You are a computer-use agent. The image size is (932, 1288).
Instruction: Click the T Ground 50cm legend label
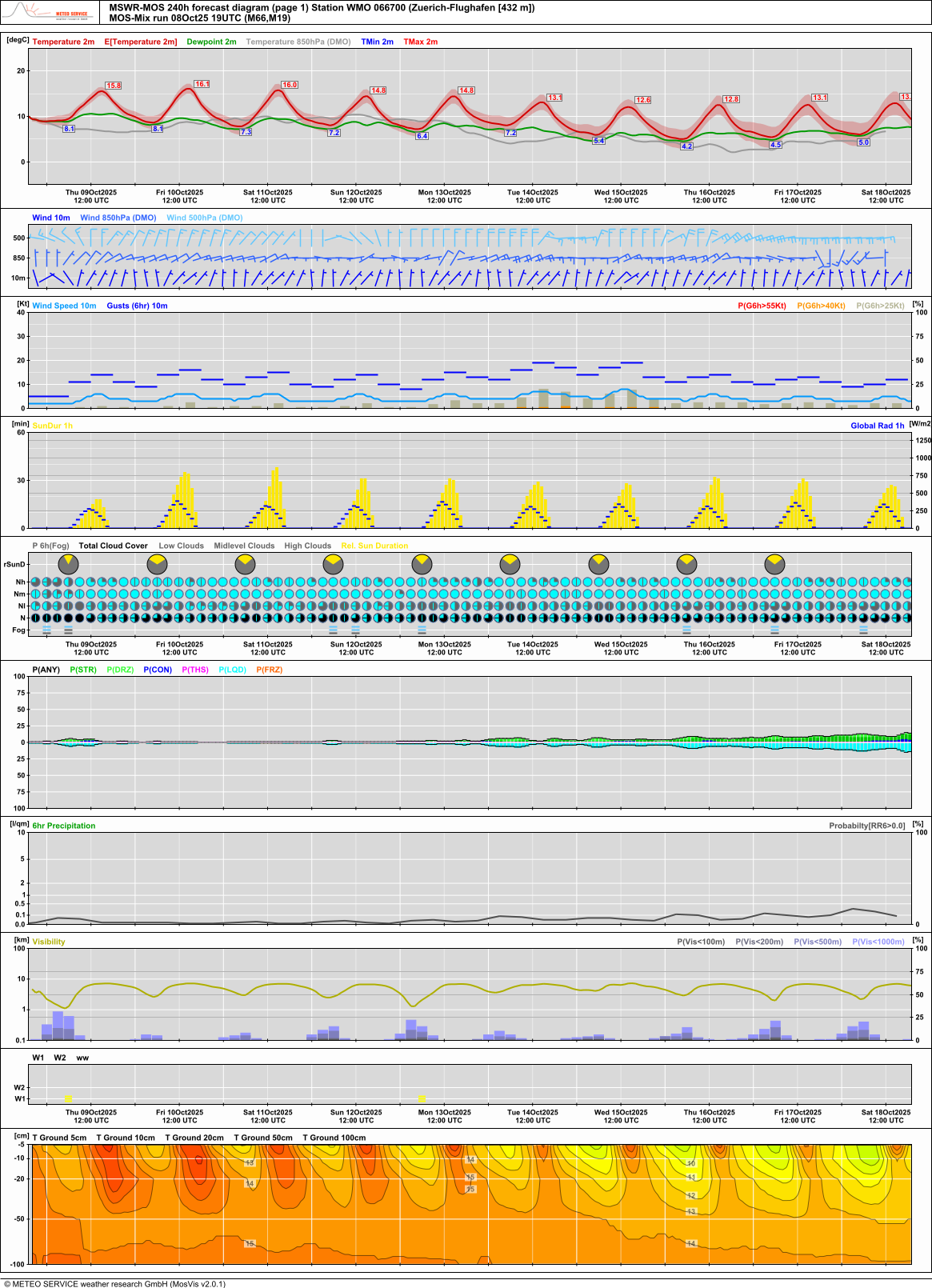(263, 1138)
